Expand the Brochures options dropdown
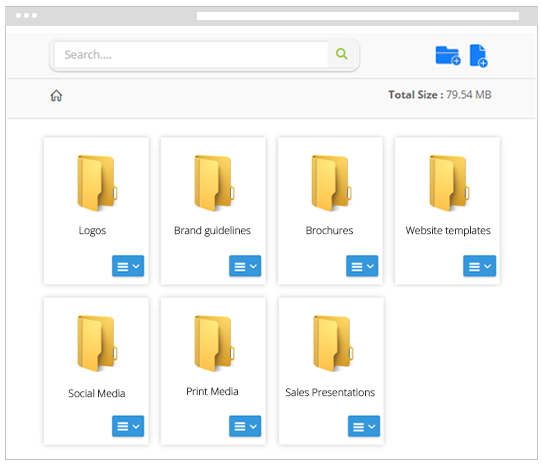The width and height of the screenshot is (542, 467). pyautogui.click(x=362, y=266)
